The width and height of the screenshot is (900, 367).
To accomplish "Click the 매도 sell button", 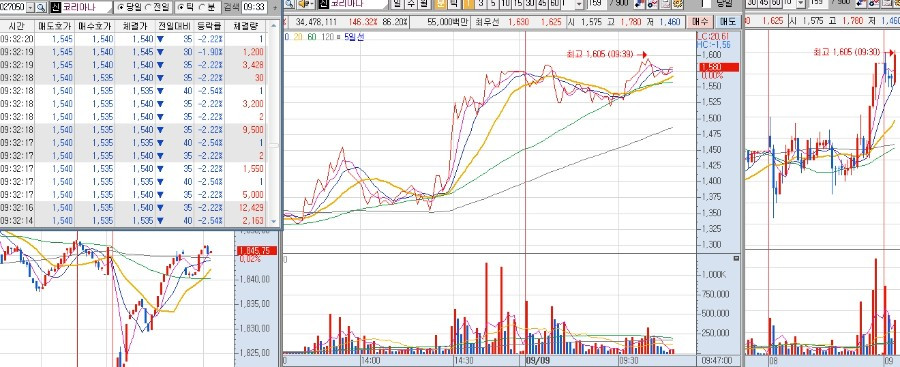I will [x=728, y=22].
